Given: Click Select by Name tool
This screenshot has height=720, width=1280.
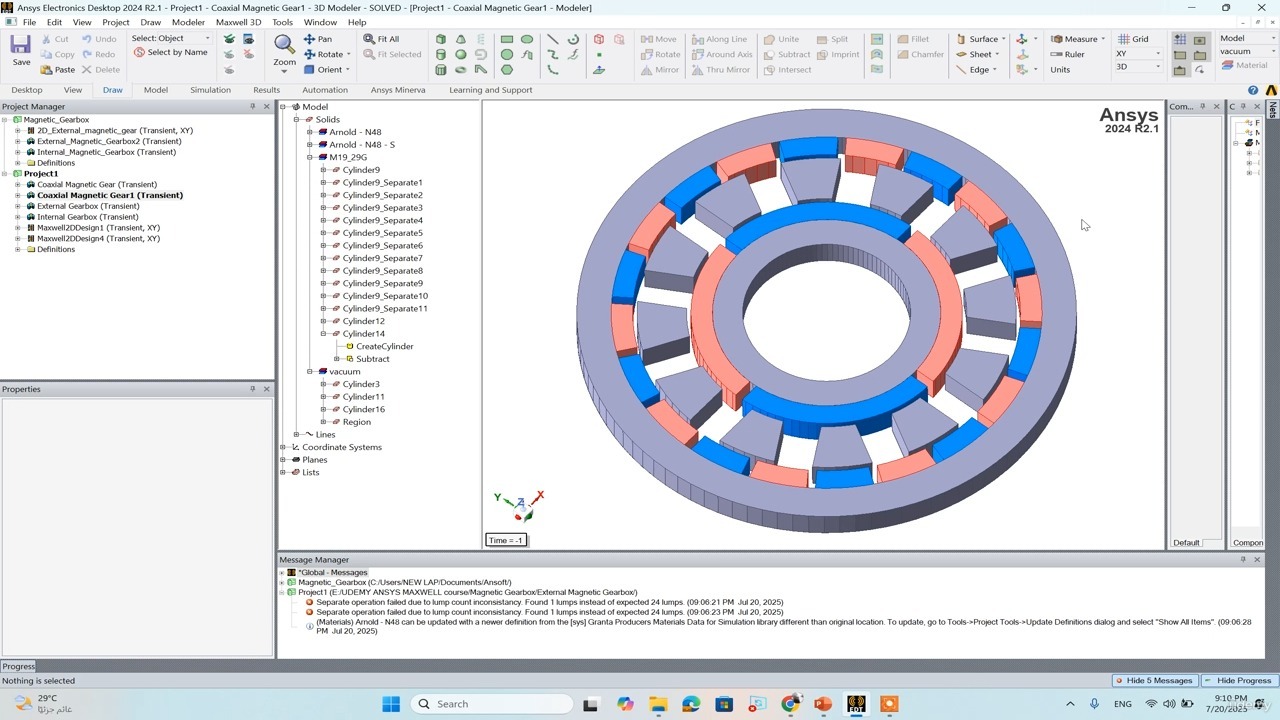Looking at the screenshot, I should pos(171,52).
